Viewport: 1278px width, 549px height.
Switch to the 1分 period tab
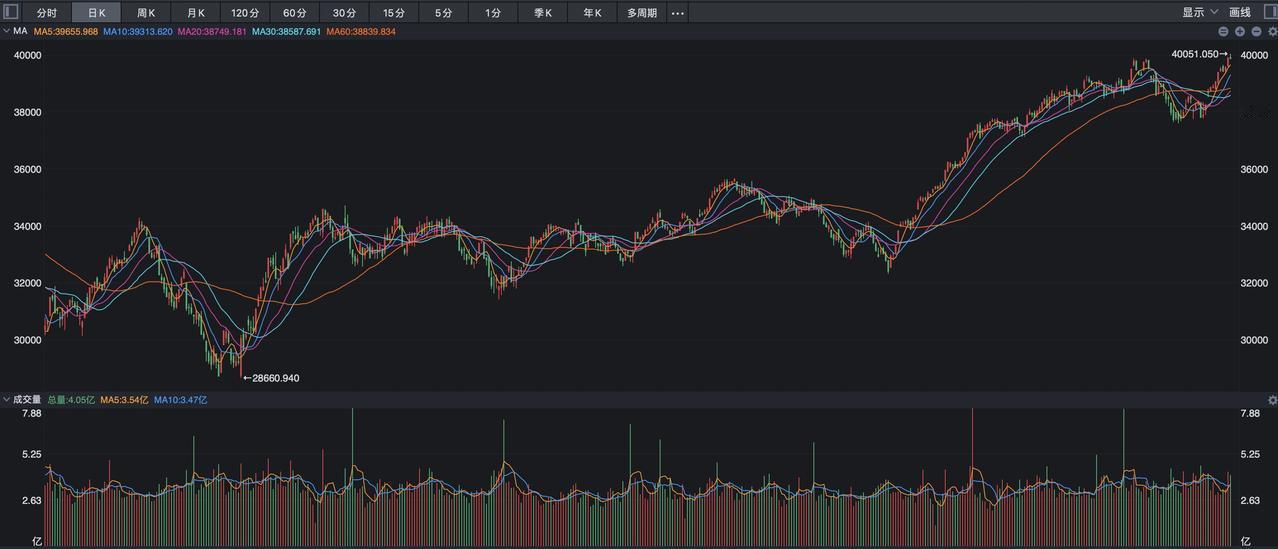(x=493, y=13)
